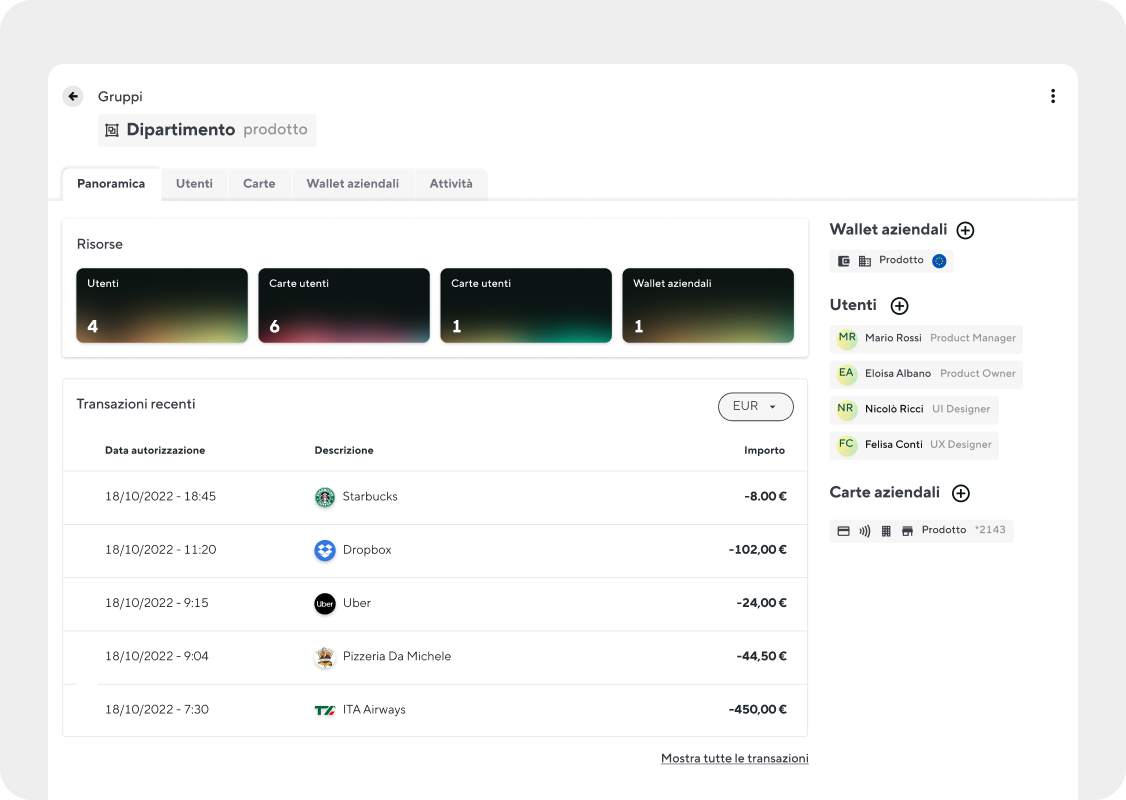Click the Uber logo in transactions
This screenshot has width=1126, height=800.
[x=325, y=604]
